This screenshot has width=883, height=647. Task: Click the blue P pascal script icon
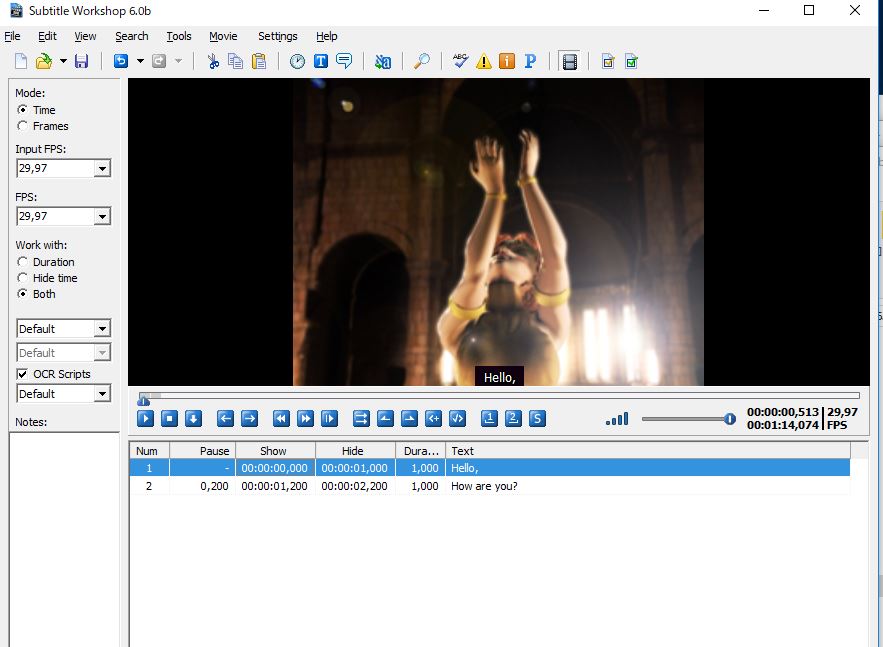pyautogui.click(x=530, y=61)
